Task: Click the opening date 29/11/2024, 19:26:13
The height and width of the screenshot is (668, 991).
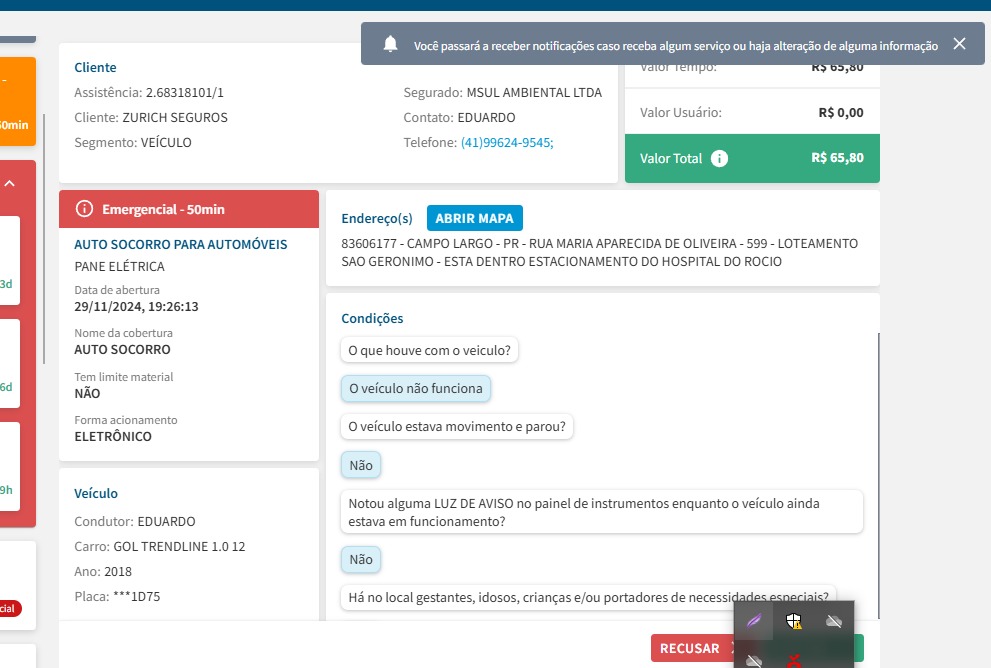Action: 137,307
